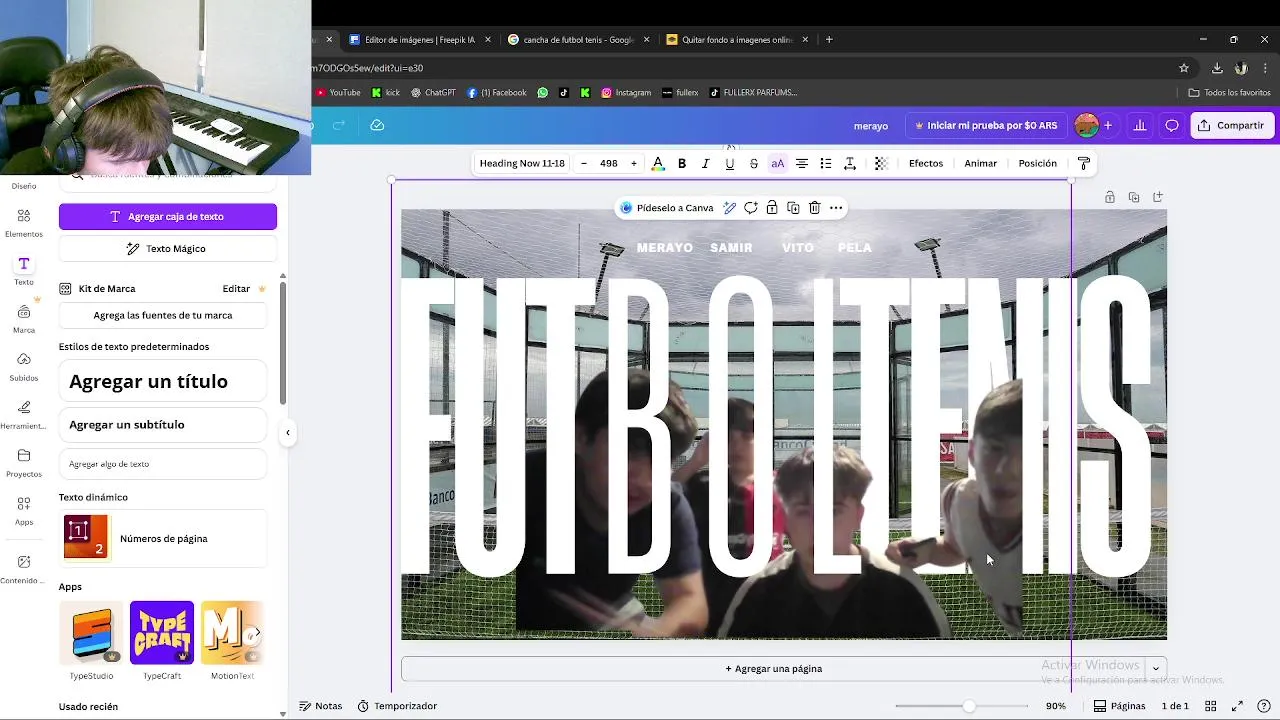Screen dimensions: 1280x720
Task: Open Proyectos in the sidebar
Action: pyautogui.click(x=24, y=463)
